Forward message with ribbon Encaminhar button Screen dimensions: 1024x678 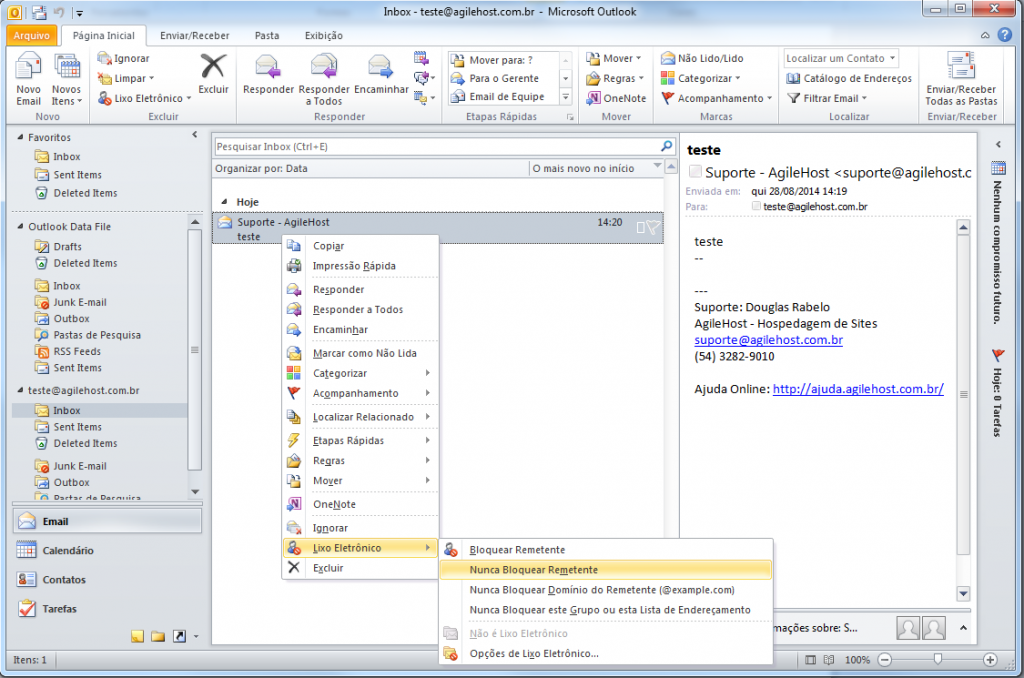(x=381, y=74)
